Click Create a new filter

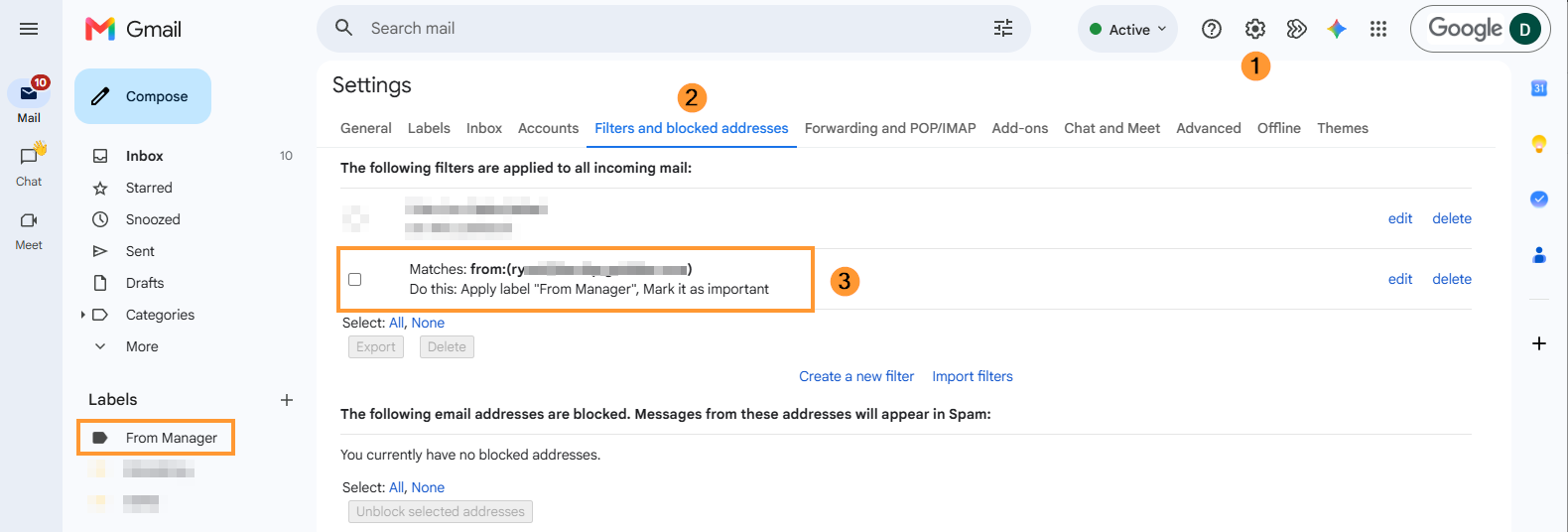(856, 376)
